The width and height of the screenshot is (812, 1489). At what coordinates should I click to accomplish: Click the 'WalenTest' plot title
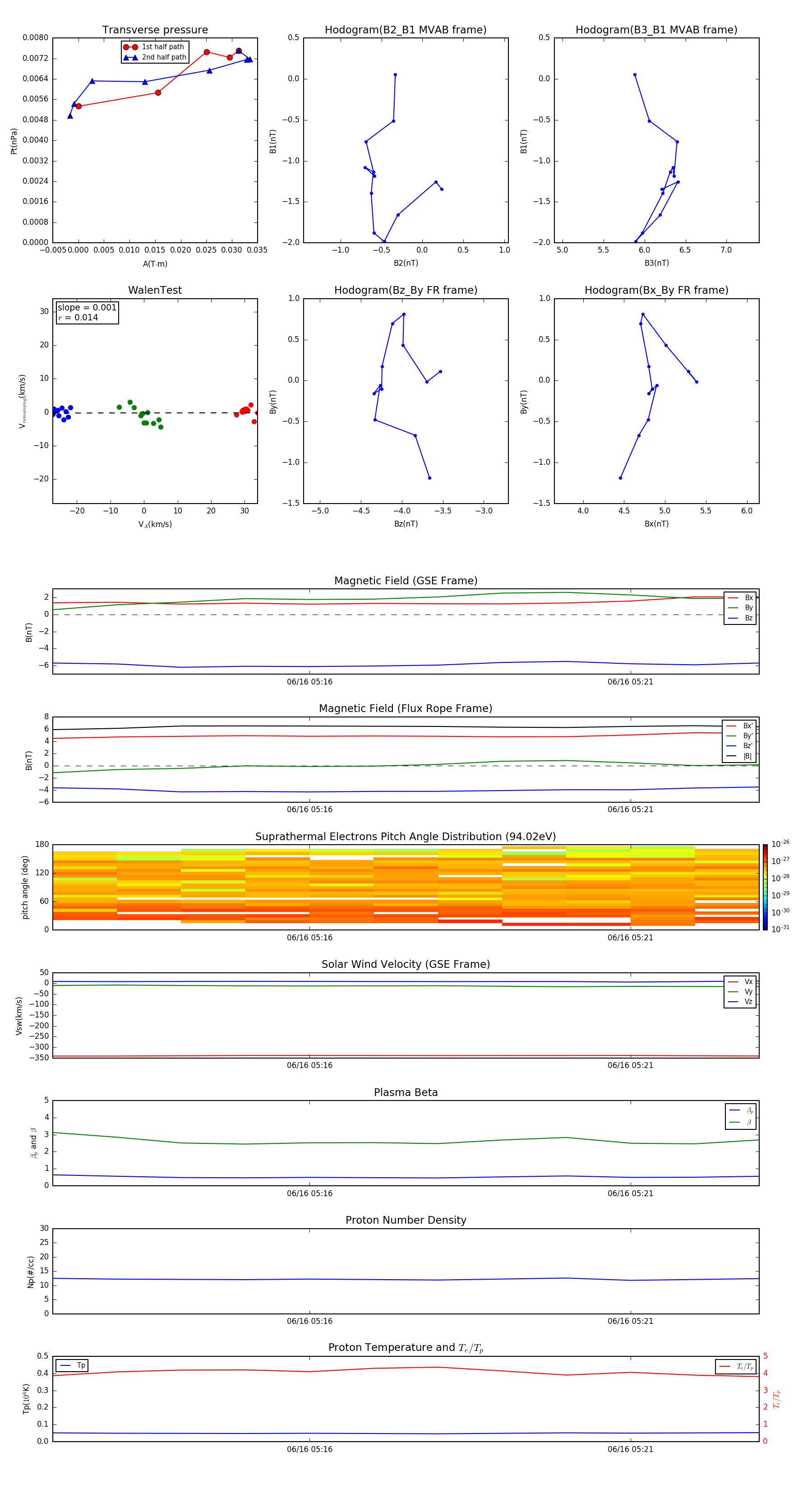(155, 290)
